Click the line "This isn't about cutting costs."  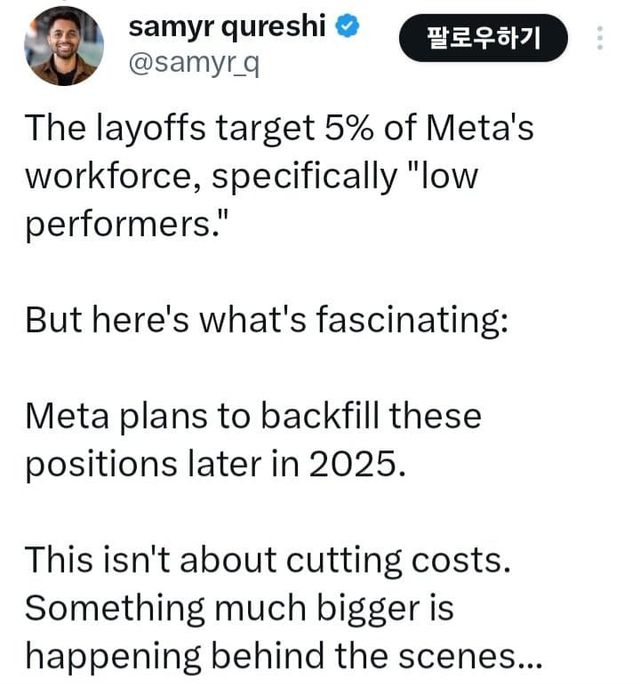268,560
